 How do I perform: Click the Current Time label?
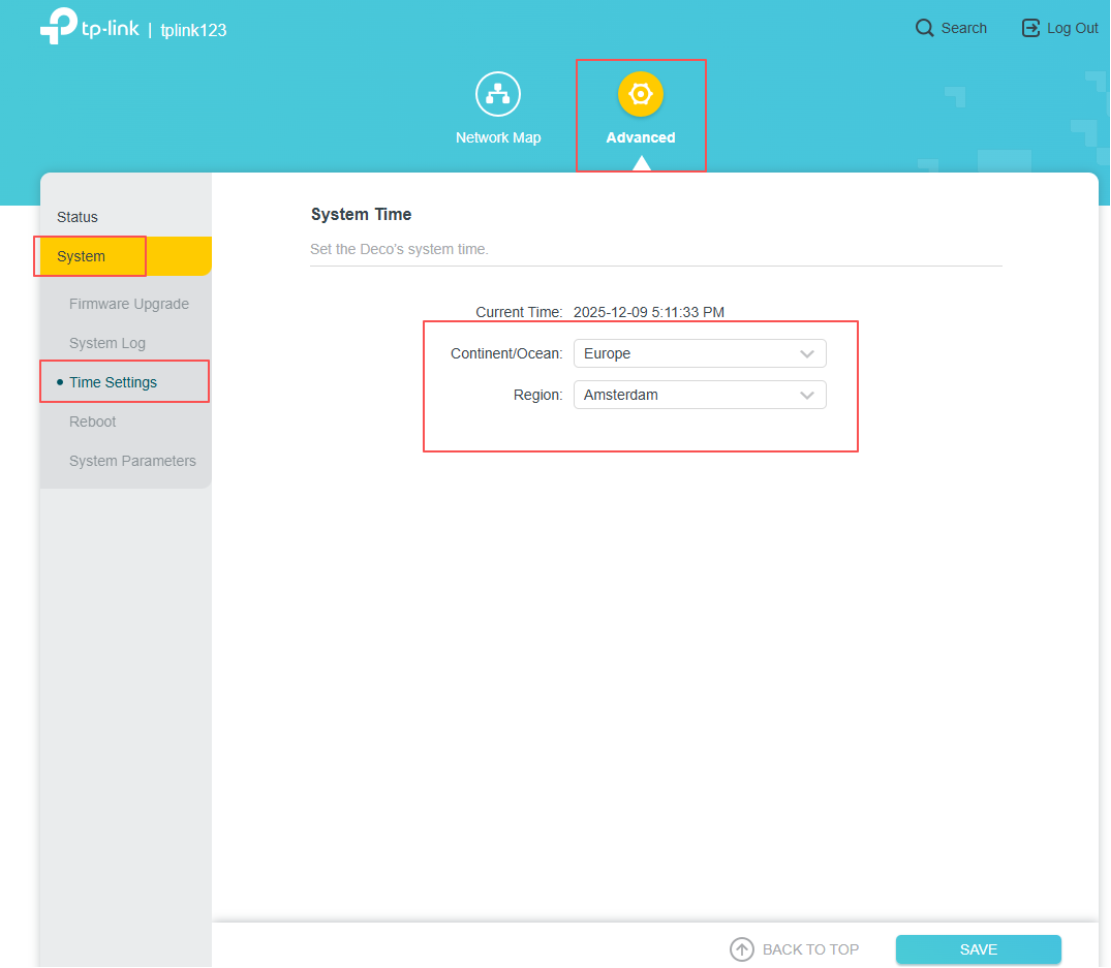pos(519,312)
